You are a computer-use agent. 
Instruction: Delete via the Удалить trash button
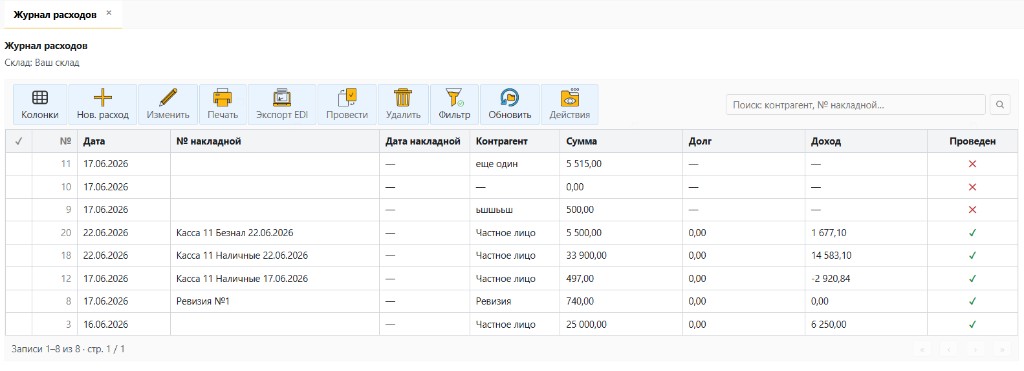coord(403,105)
